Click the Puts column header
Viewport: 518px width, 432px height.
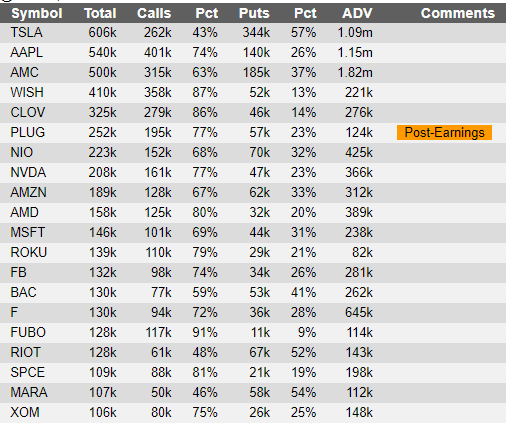254,14
